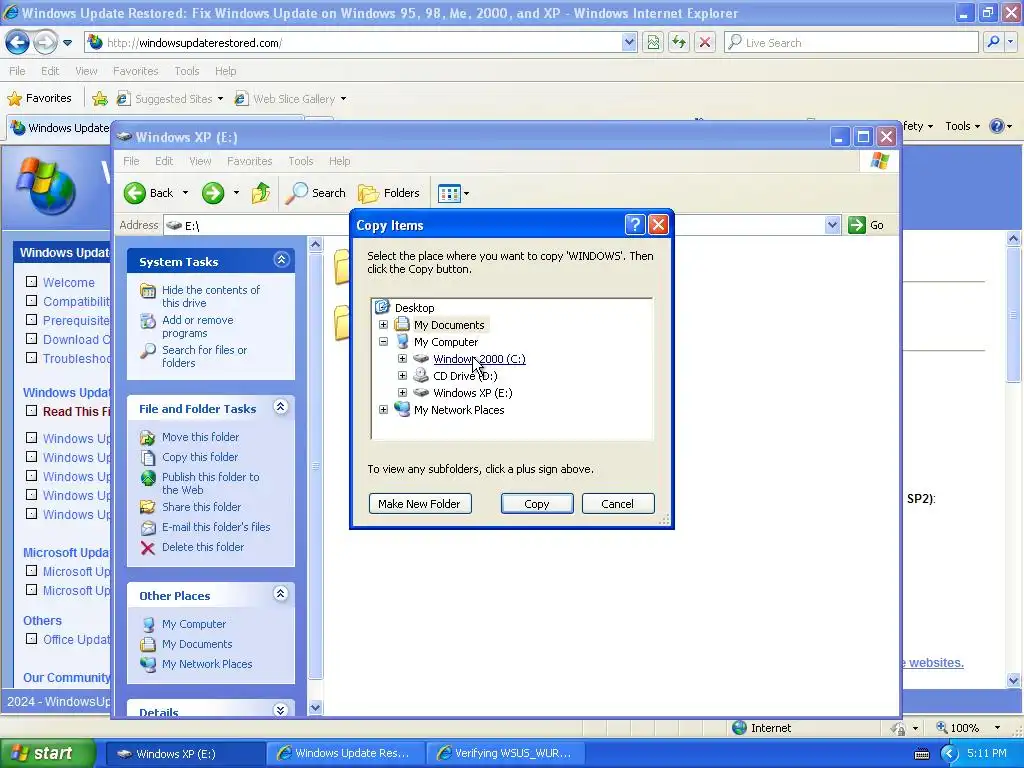This screenshot has height=768, width=1024.
Task: Open Internet Explorer's Help menu
Action: [x=225, y=71]
